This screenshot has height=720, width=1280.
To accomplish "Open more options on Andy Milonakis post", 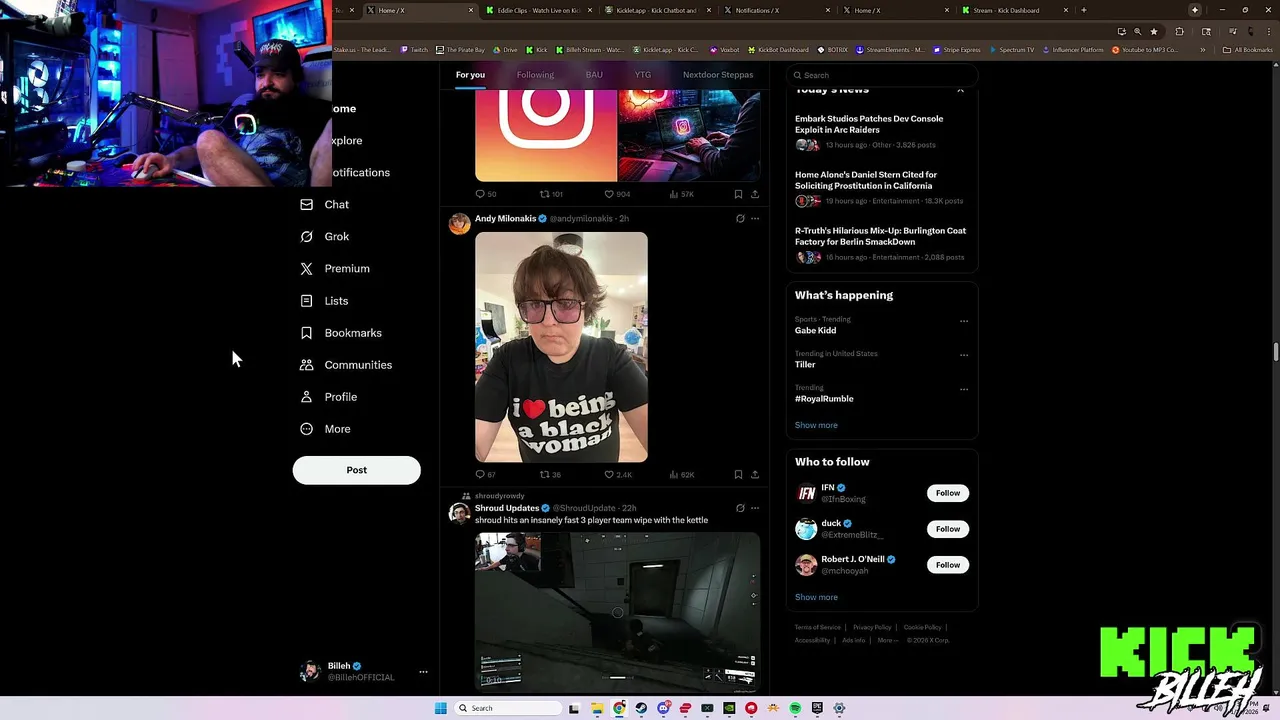I will coord(755,218).
